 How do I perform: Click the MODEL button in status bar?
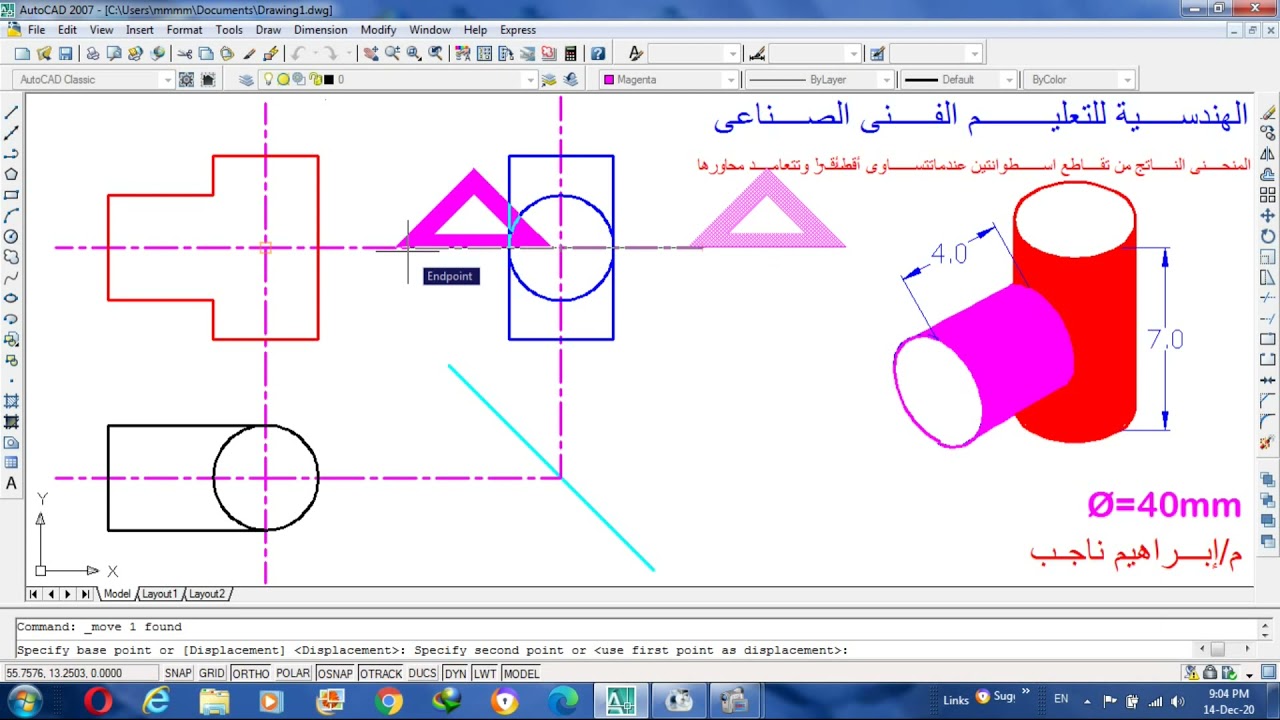(521, 674)
